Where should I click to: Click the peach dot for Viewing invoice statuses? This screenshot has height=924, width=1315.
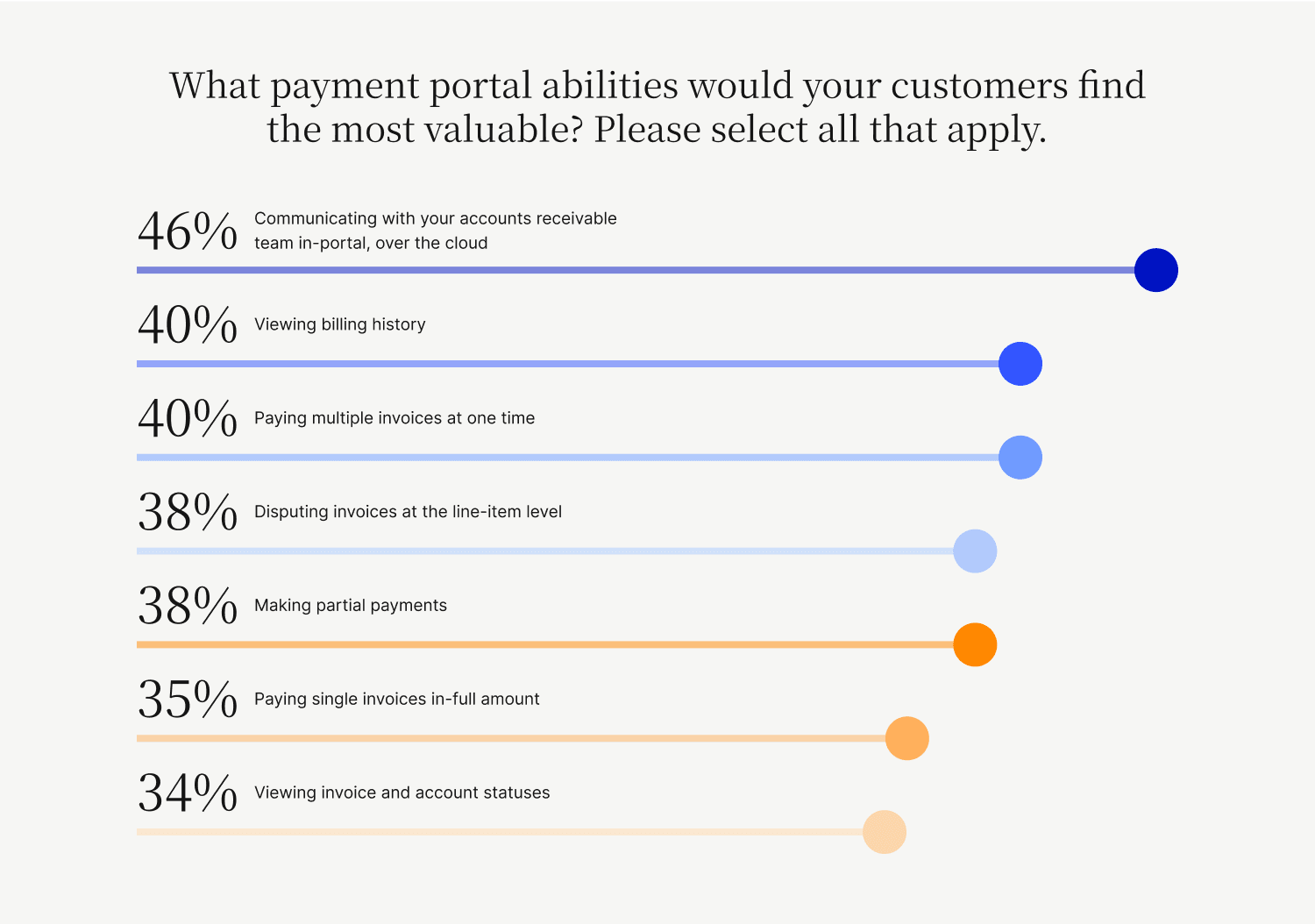pos(884,832)
